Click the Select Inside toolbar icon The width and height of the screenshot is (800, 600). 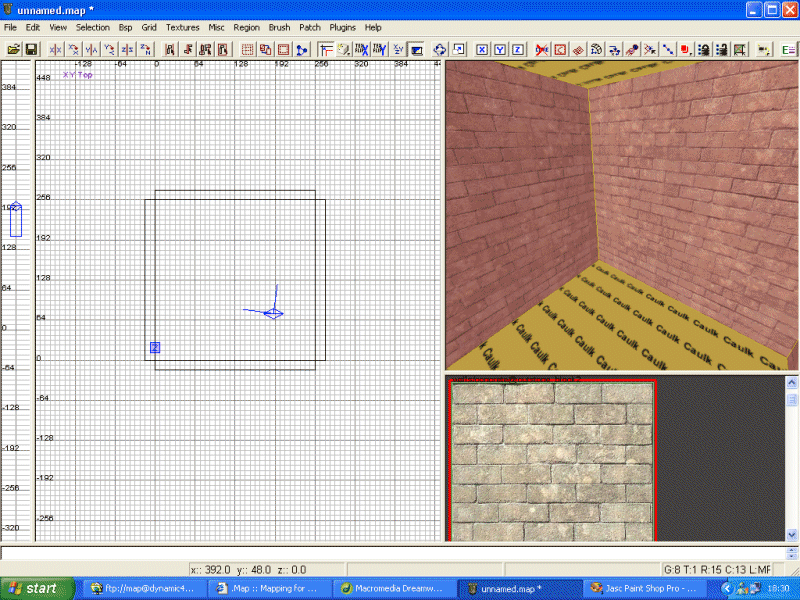pos(223,49)
